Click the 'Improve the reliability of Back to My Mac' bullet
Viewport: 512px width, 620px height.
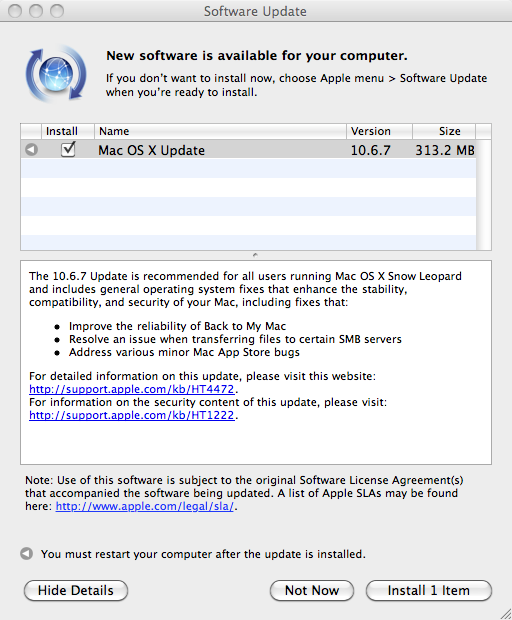pyautogui.click(x=177, y=326)
